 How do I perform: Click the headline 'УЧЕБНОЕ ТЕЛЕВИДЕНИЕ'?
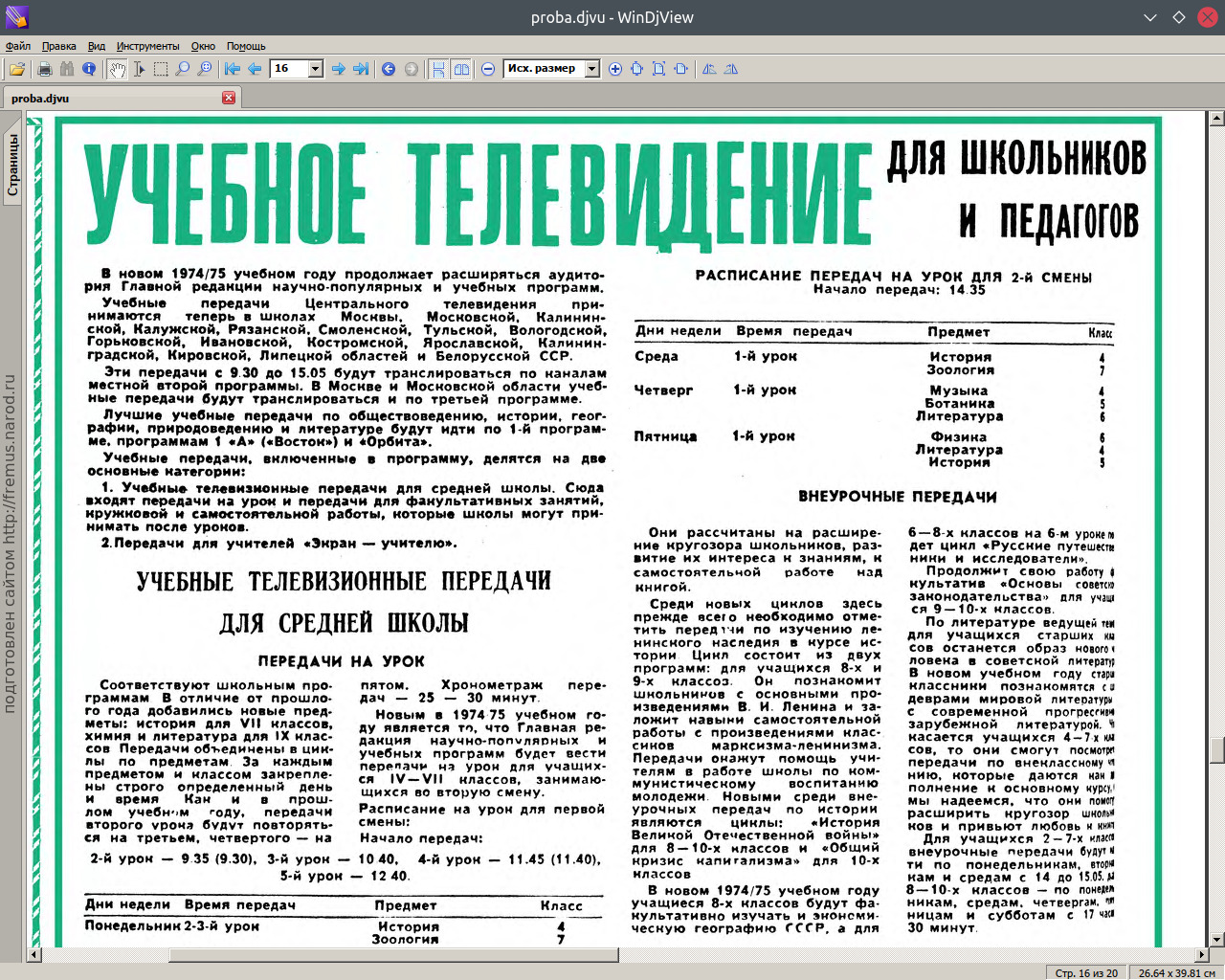477,195
